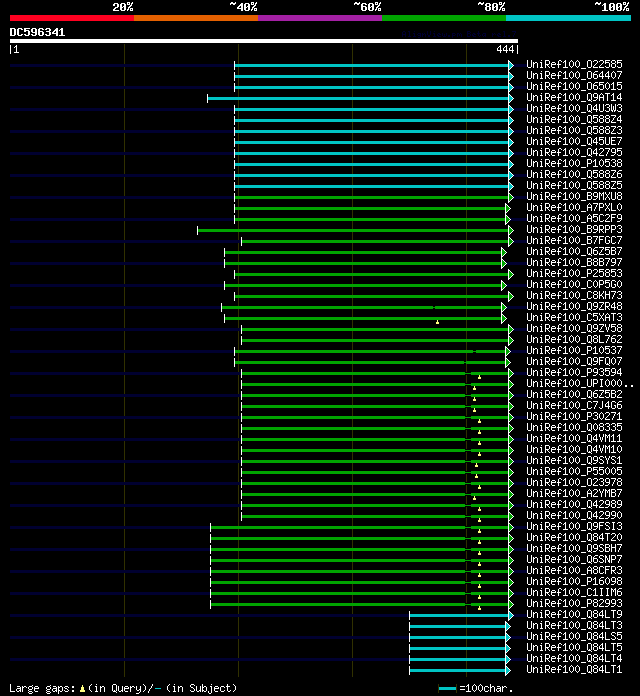This screenshot has height=696, width=640.
Task: Click UniRef100_Q84LT9 label
Action: (574, 615)
